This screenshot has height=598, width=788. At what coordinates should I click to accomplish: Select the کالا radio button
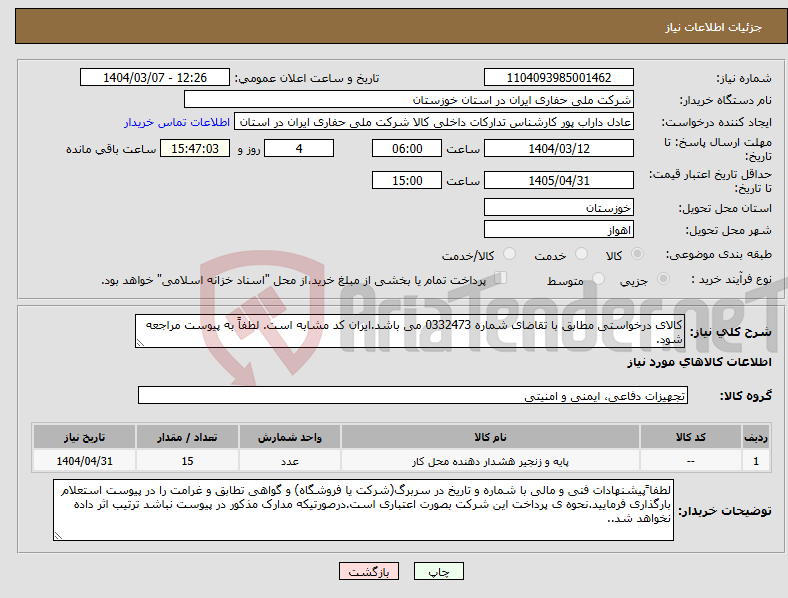637,254
